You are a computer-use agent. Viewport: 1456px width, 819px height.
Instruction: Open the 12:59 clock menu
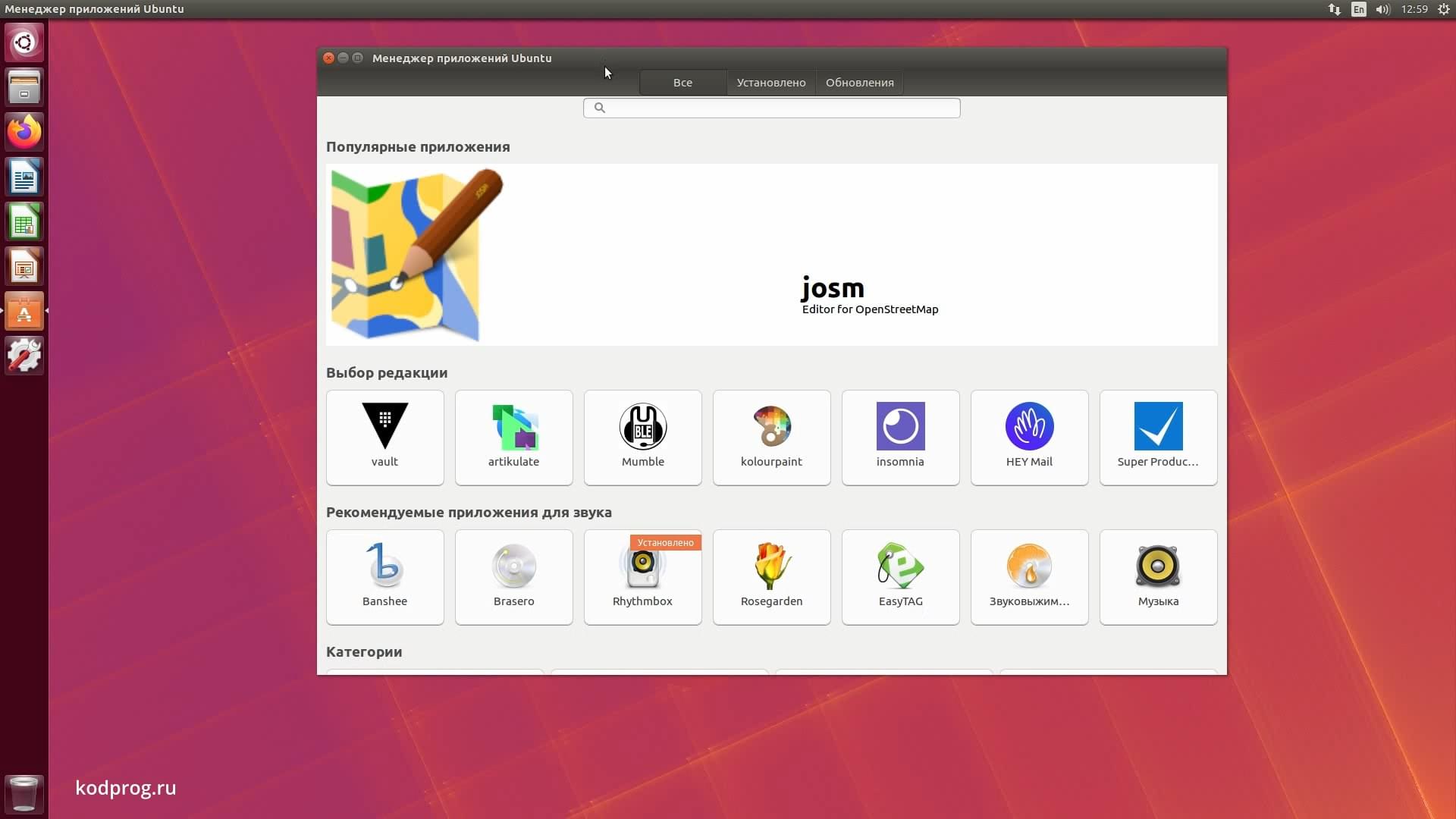click(x=1414, y=9)
